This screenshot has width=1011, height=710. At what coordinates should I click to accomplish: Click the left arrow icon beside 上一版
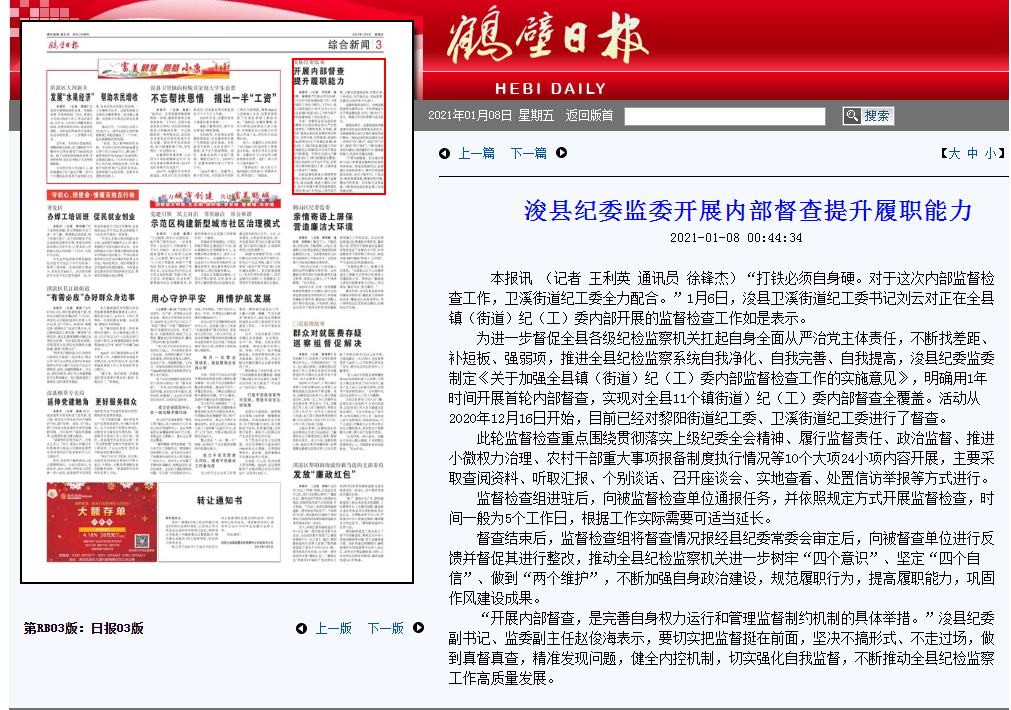[x=301, y=628]
